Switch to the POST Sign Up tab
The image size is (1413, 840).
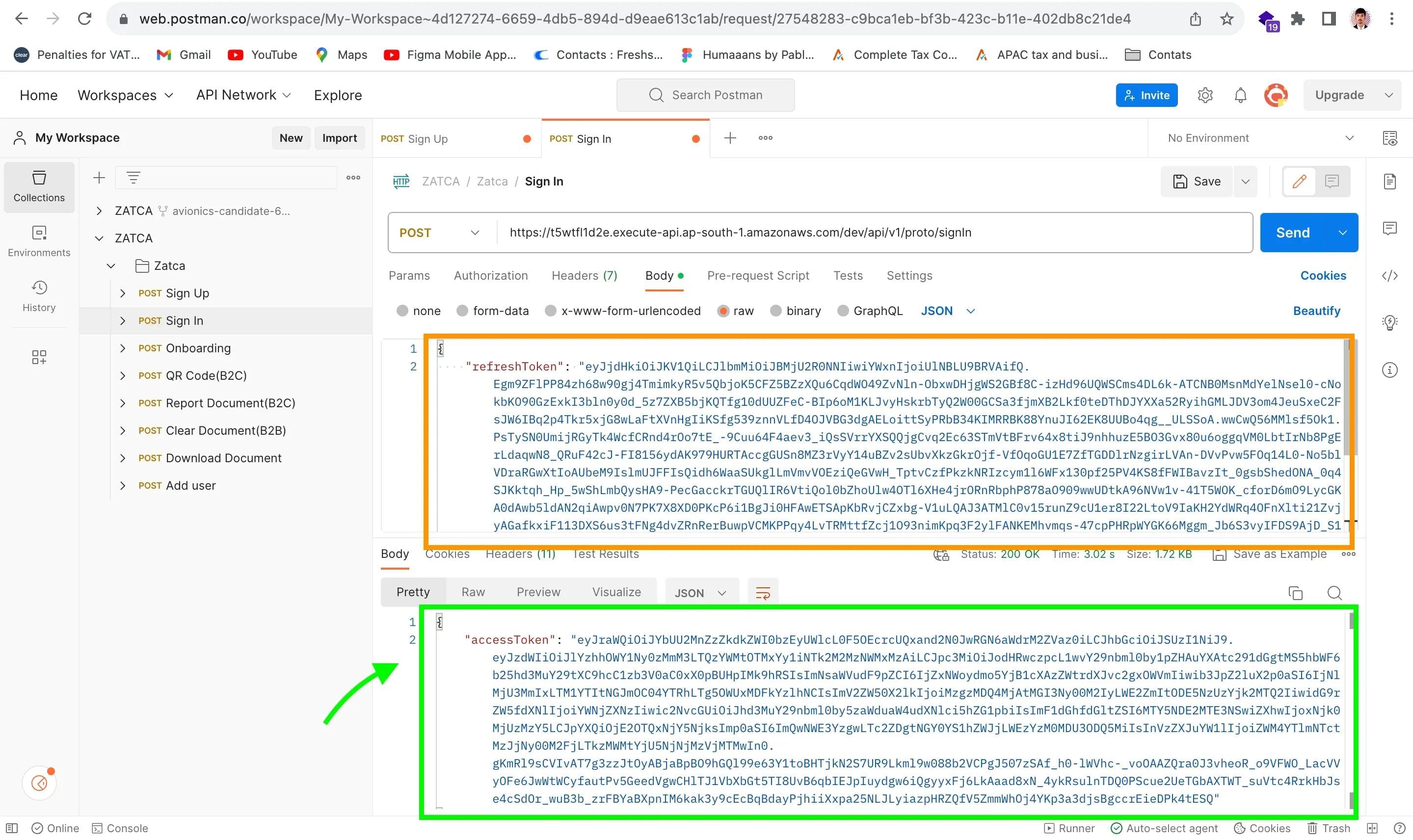click(456, 139)
